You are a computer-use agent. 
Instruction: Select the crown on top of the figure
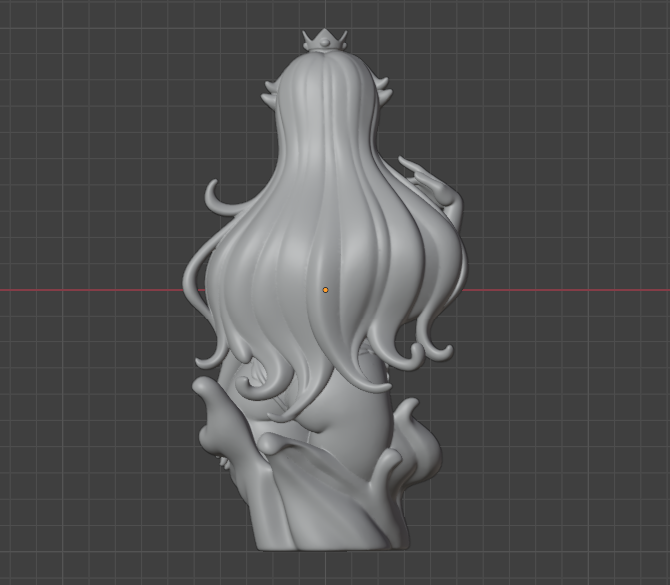(325, 40)
